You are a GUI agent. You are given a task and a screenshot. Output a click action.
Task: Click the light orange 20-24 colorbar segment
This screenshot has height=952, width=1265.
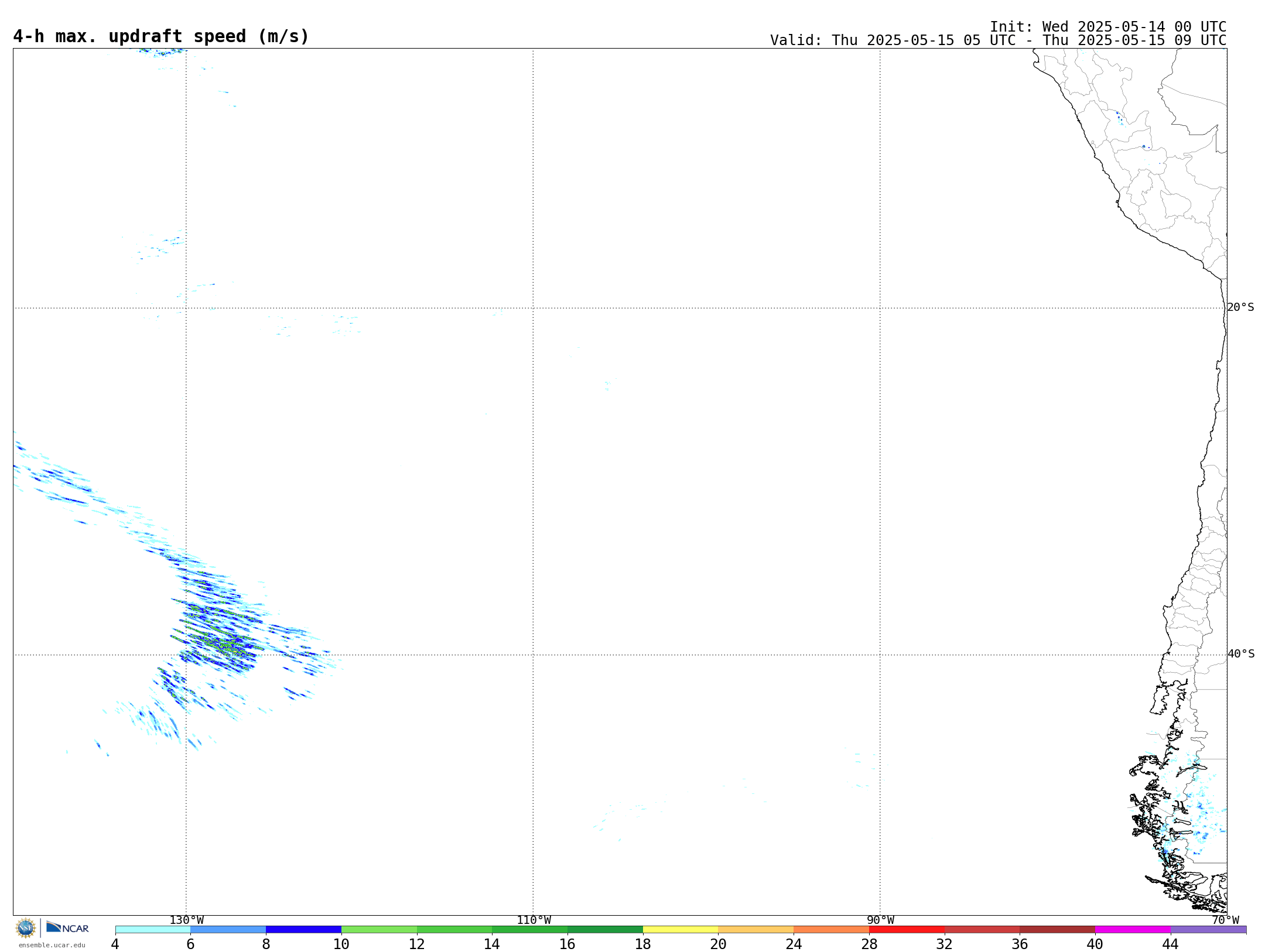click(756, 930)
